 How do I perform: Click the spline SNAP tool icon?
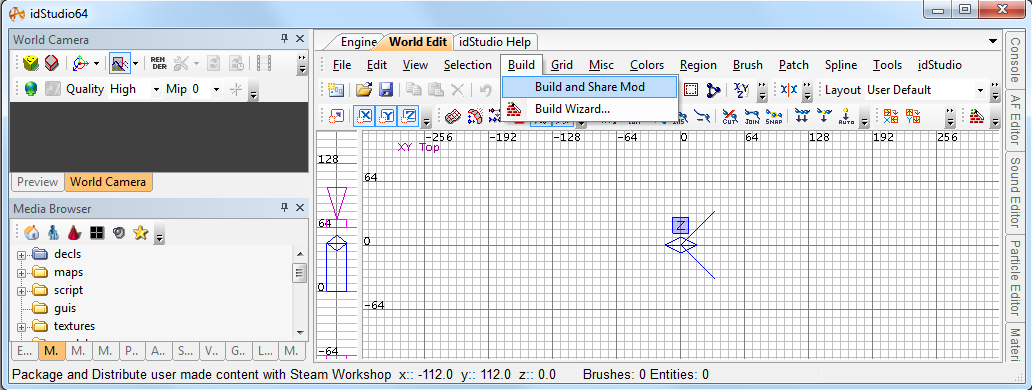pyautogui.click(x=773, y=116)
